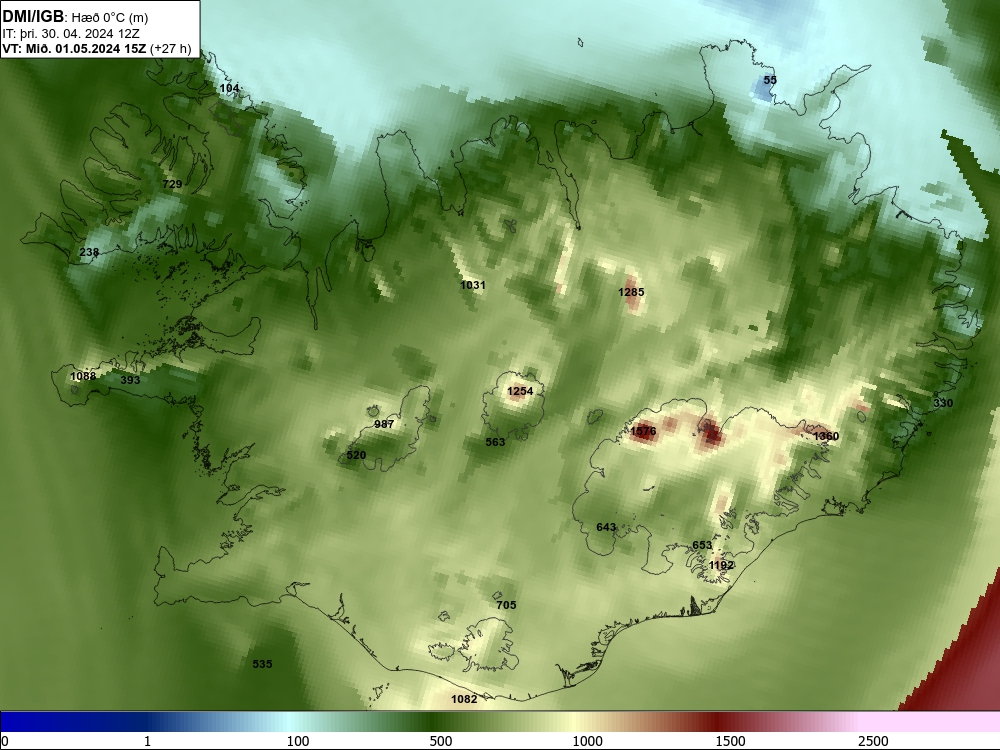Image resolution: width=1000 pixels, height=750 pixels.
Task: Click the 563 value label
Action: [x=495, y=442]
